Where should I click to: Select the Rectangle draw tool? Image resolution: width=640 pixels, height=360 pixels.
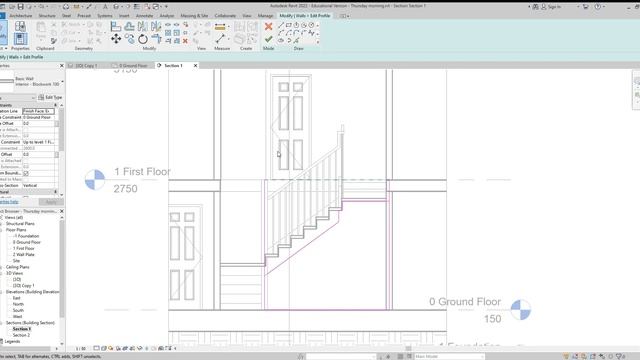coord(289,25)
